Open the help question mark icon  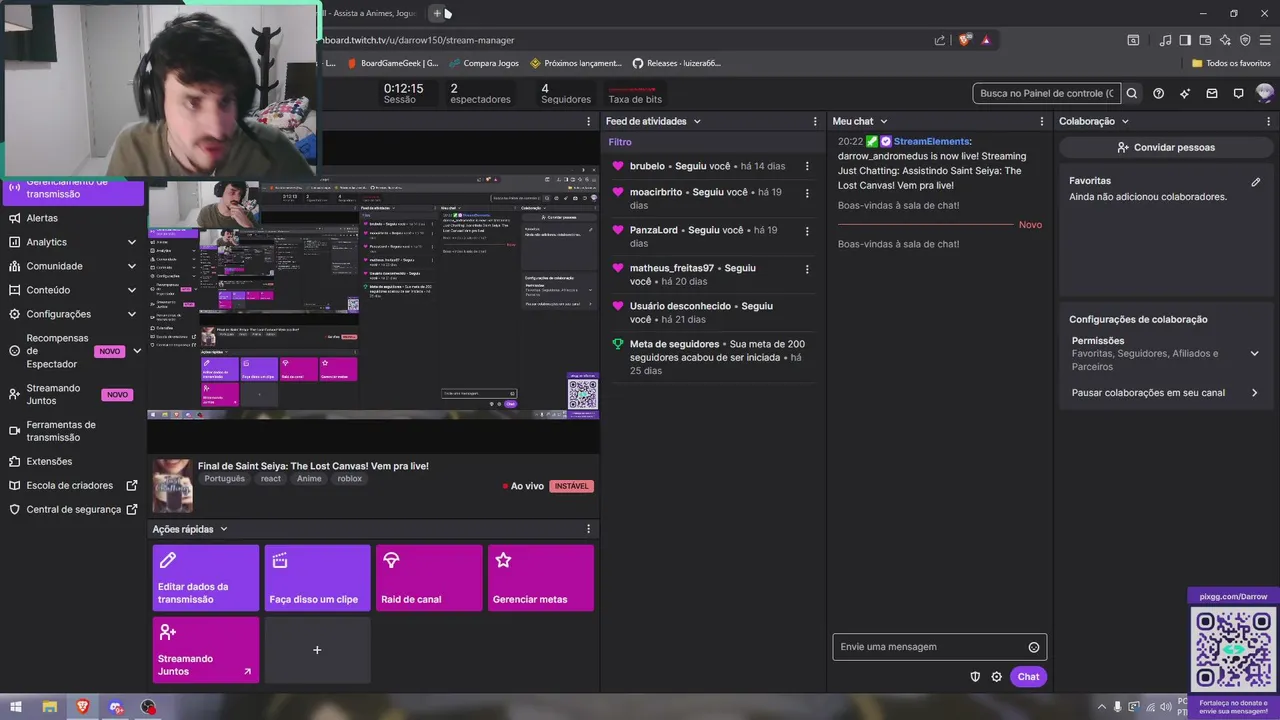pos(1158,93)
